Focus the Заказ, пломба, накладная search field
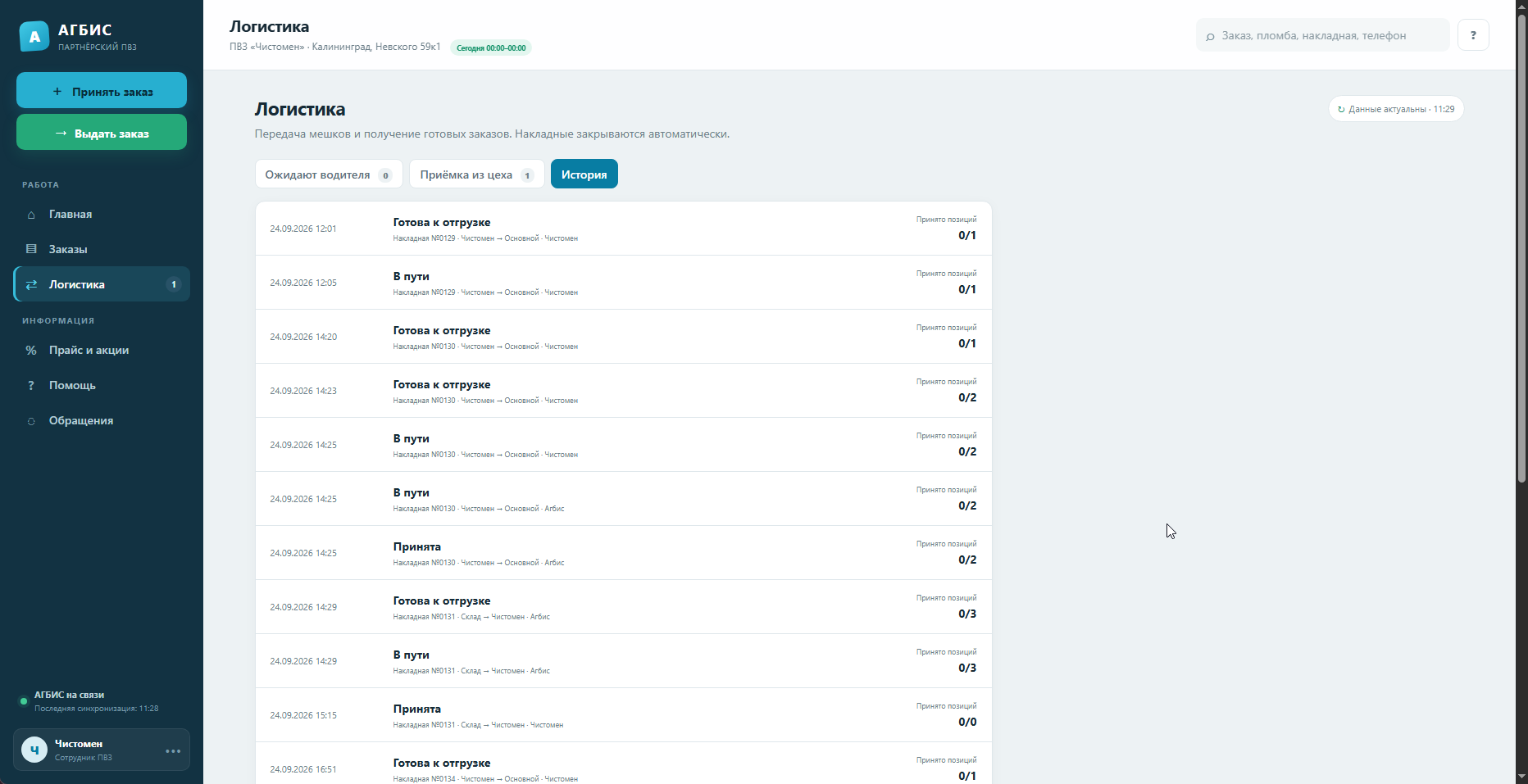The image size is (1528, 784). 1322,35
